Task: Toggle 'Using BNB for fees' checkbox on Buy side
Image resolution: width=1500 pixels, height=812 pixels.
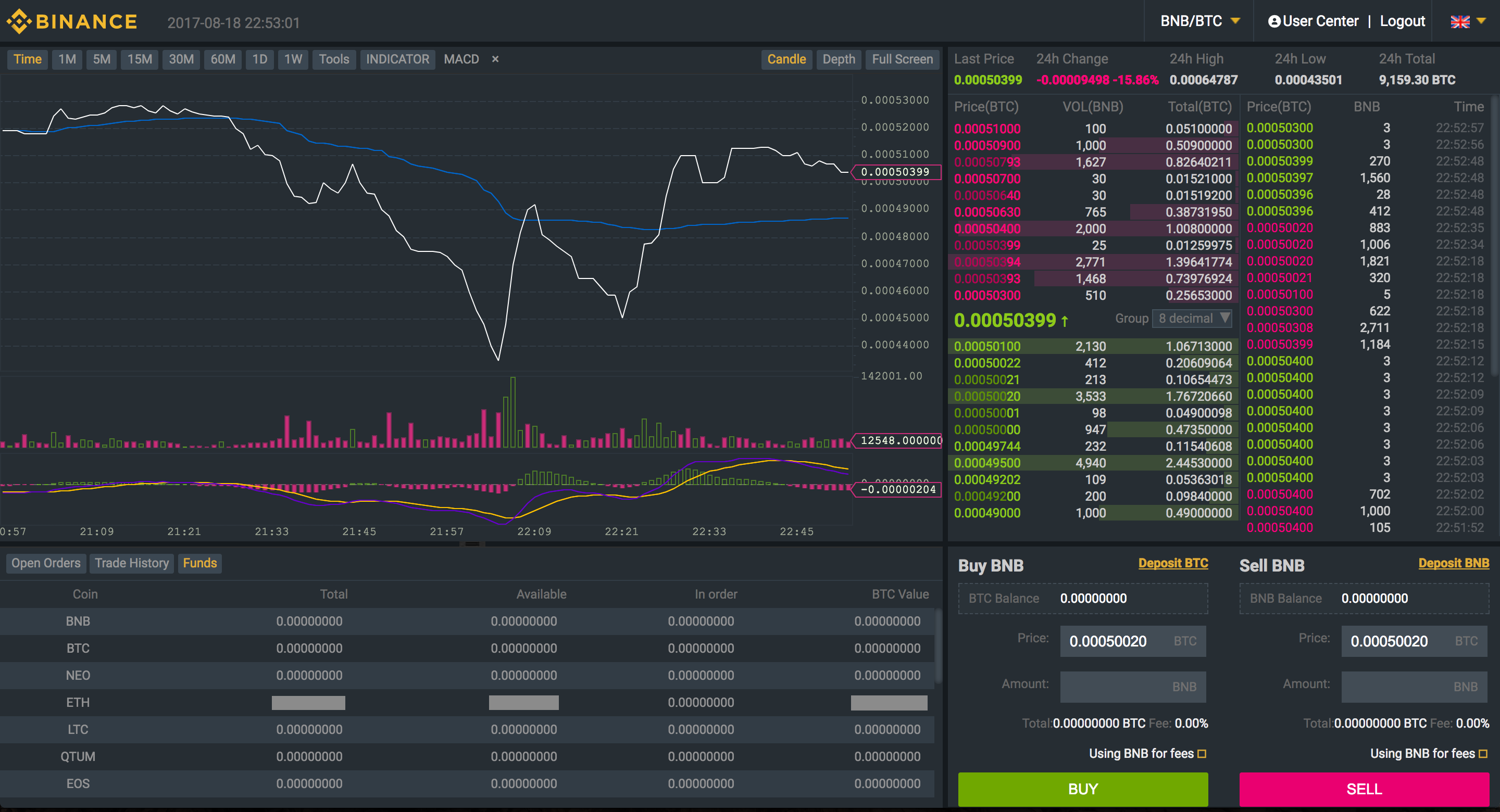Action: (x=1200, y=755)
